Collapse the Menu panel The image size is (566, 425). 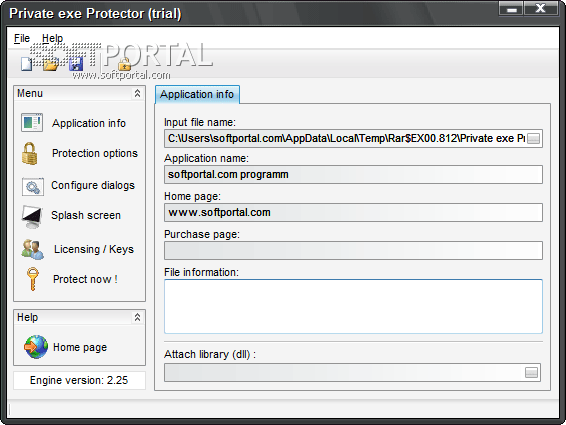click(x=137, y=94)
